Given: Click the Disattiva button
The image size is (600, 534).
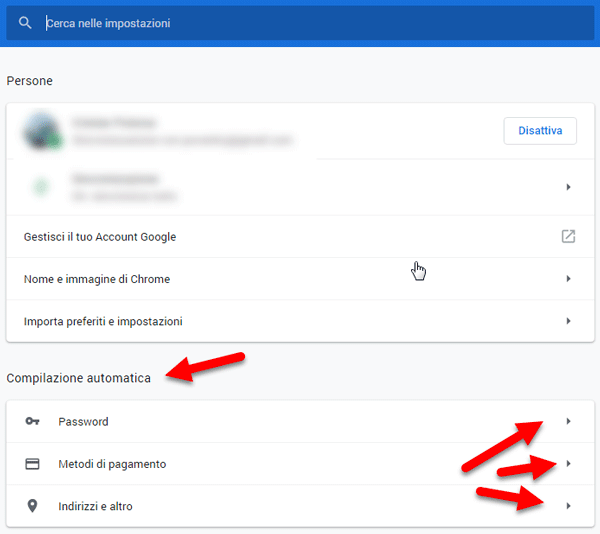Looking at the screenshot, I should (540, 131).
